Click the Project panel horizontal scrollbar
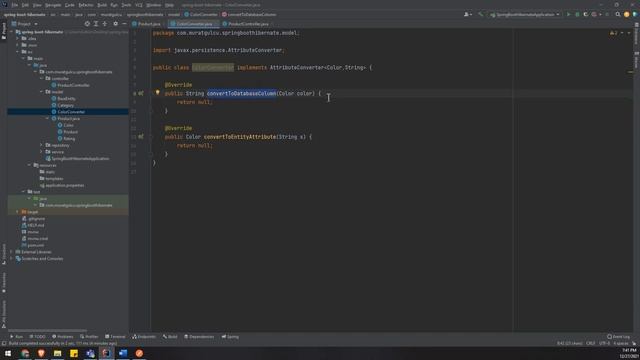The image size is (640, 360). coord(47,330)
